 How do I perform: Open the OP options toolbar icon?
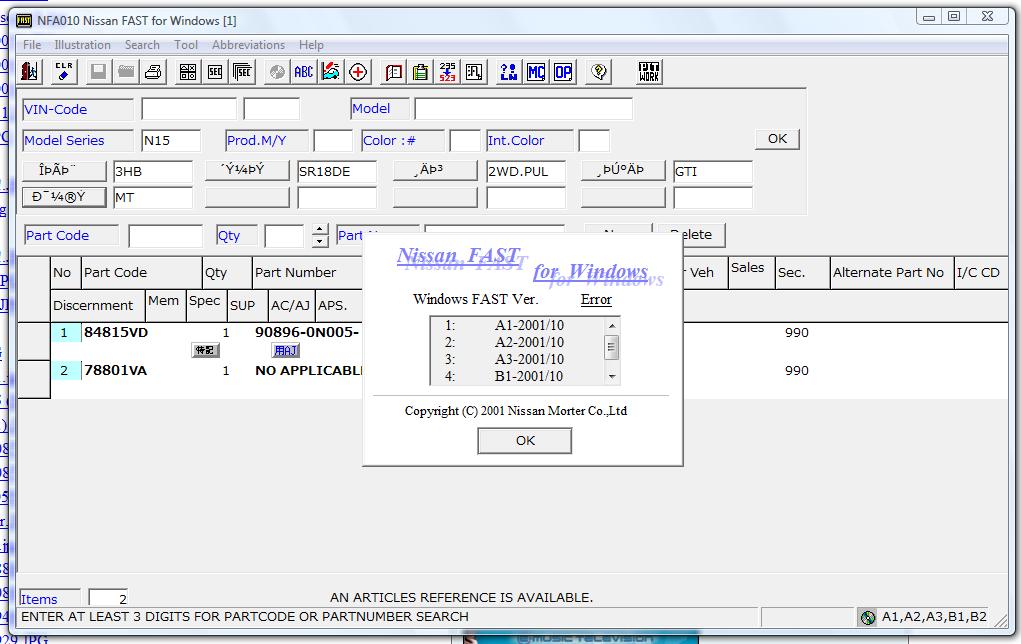[563, 71]
